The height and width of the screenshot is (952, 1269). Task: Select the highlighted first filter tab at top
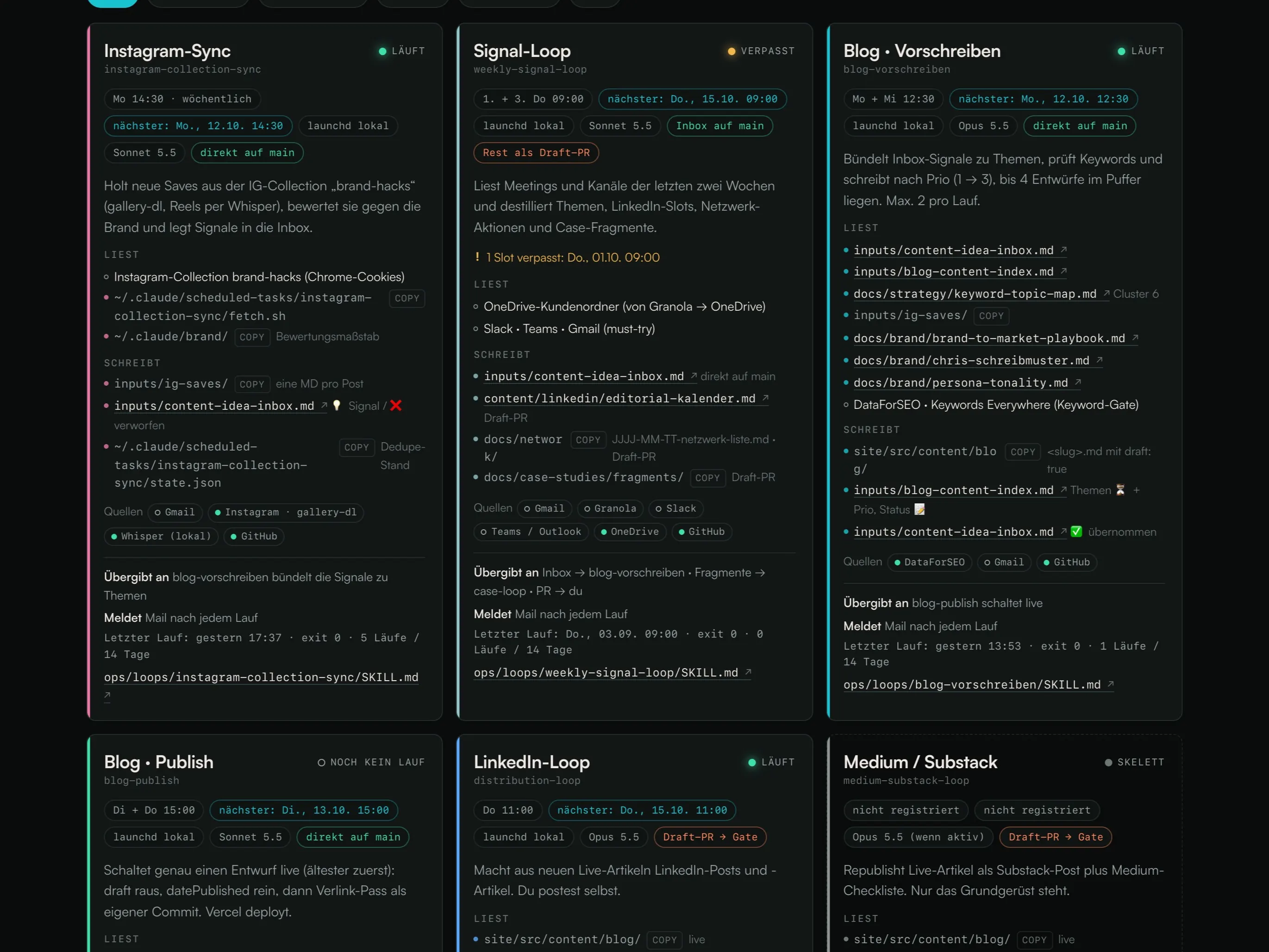click(113, 2)
